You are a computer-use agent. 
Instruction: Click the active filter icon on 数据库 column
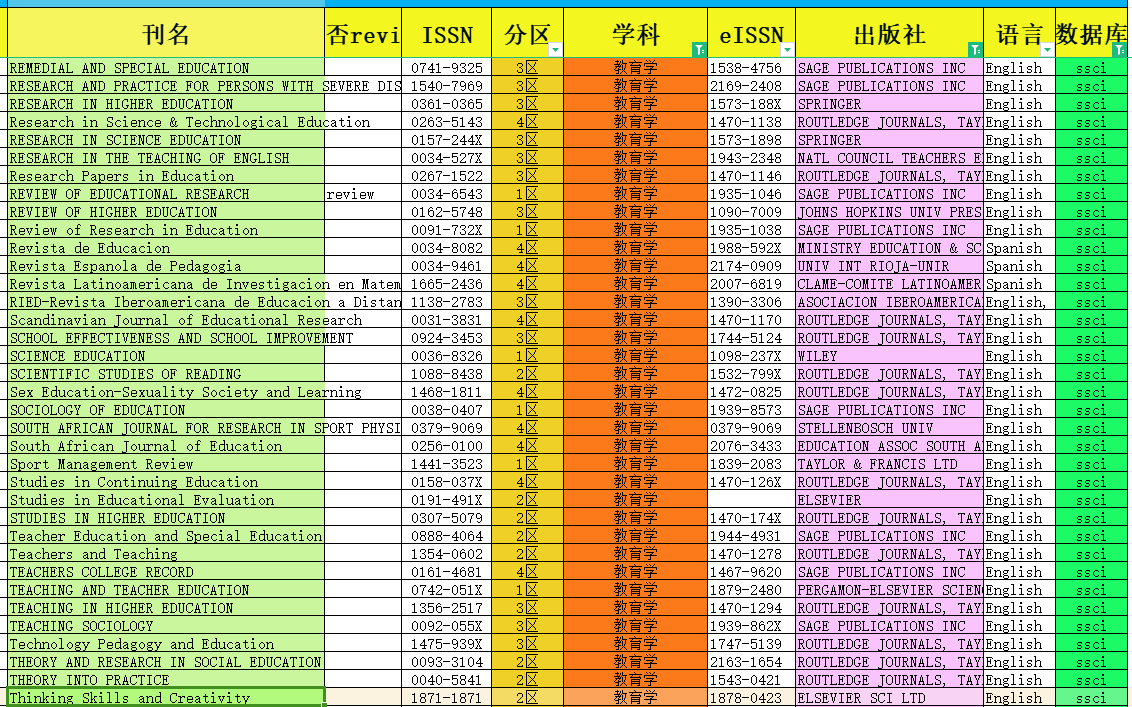click(1119, 49)
